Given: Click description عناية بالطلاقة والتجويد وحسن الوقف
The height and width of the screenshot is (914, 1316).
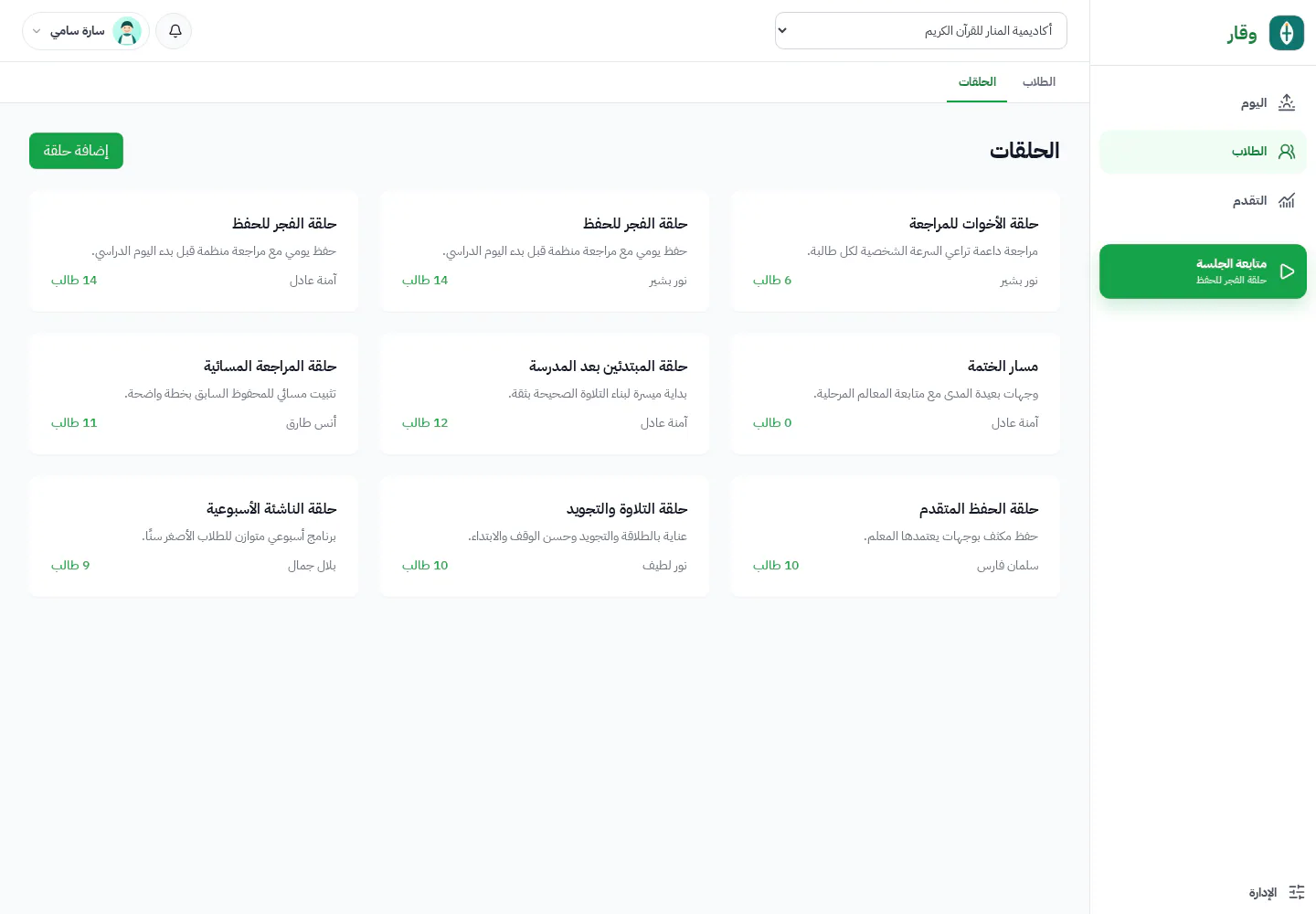Looking at the screenshot, I should point(578,537).
